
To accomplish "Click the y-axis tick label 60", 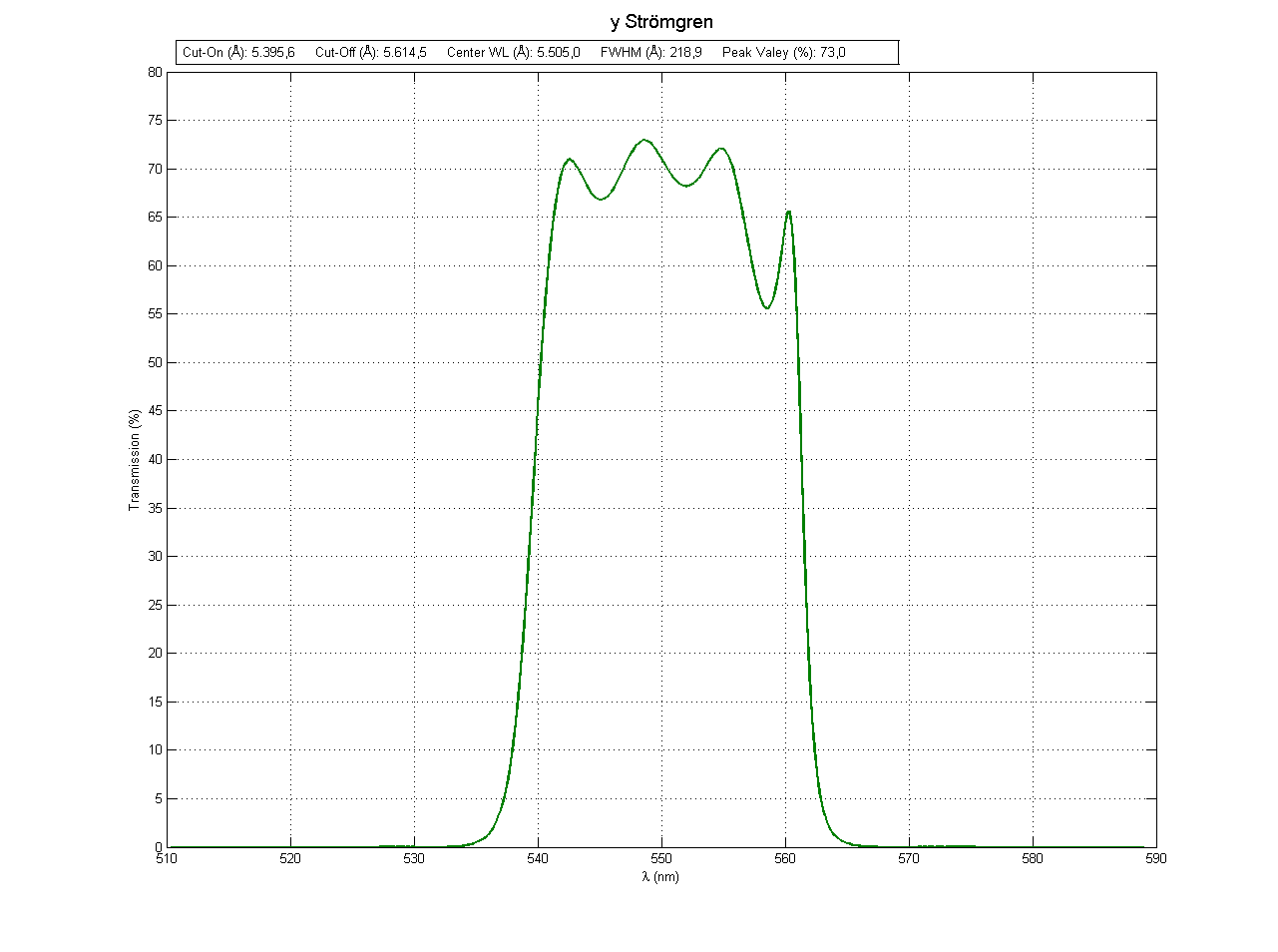I will (x=156, y=265).
